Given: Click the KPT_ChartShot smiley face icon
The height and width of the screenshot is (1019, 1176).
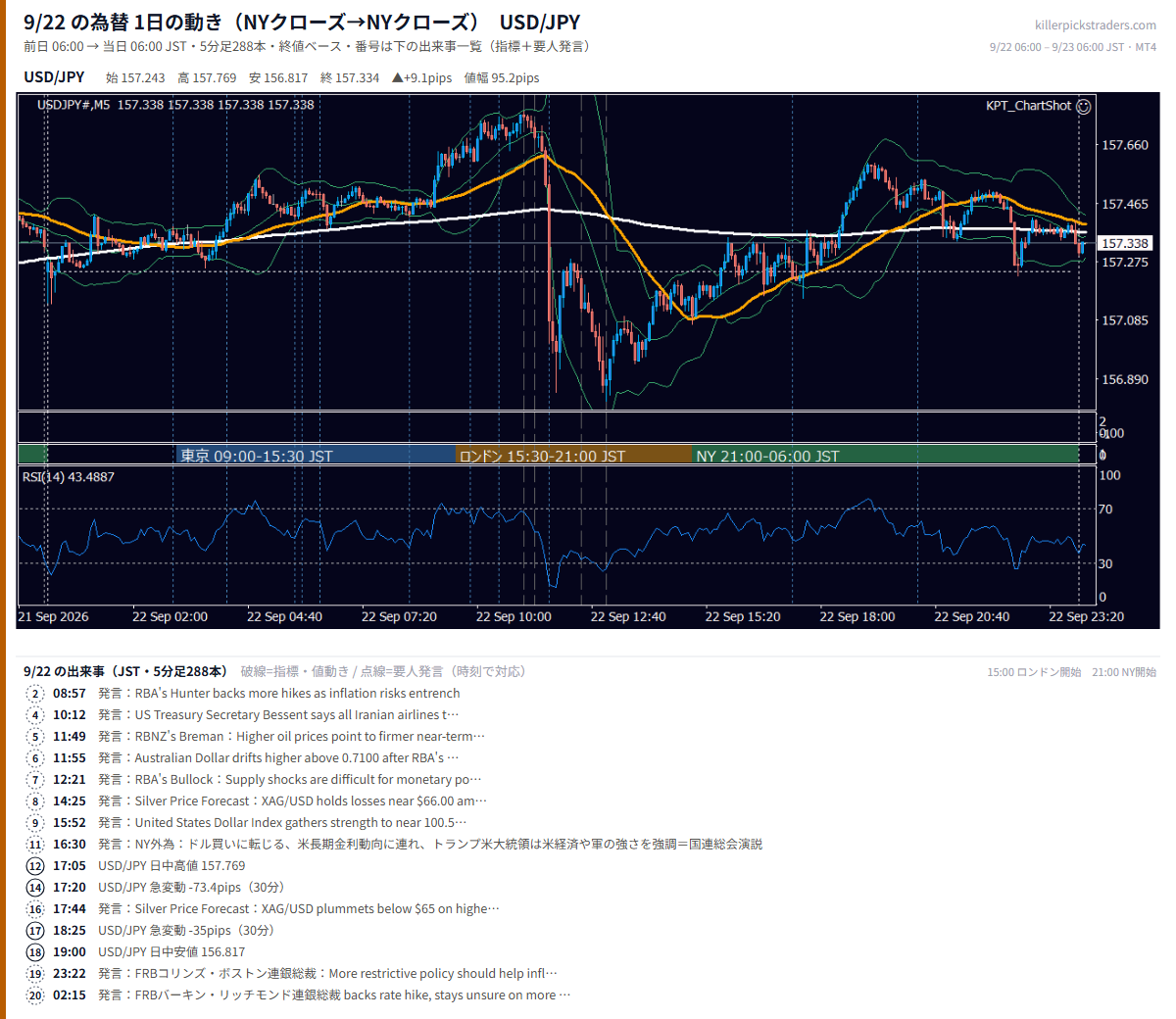Looking at the screenshot, I should click(x=1083, y=106).
